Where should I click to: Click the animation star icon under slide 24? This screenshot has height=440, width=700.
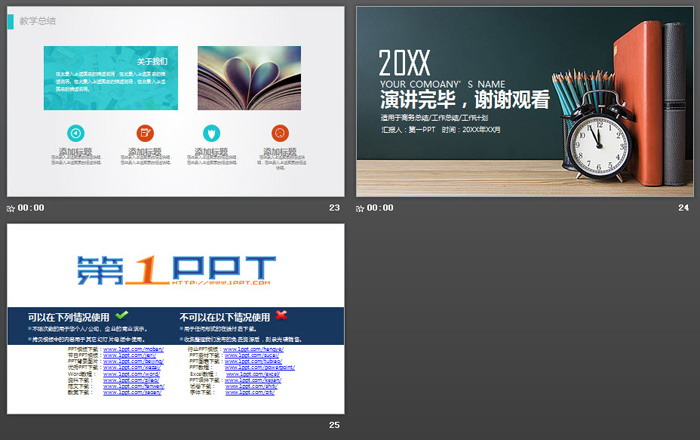coord(360,208)
